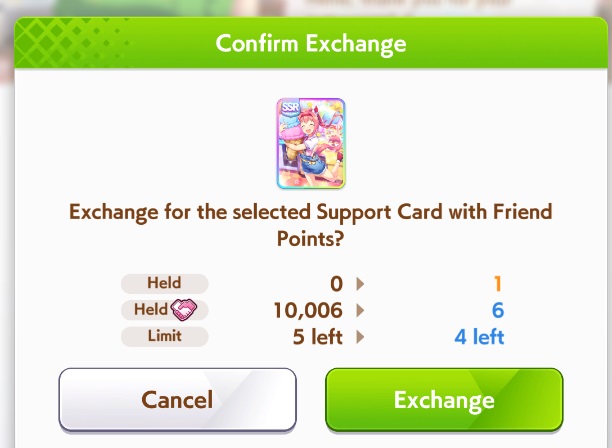612x448 pixels.
Task: Click the Cancel button
Action: tap(178, 400)
